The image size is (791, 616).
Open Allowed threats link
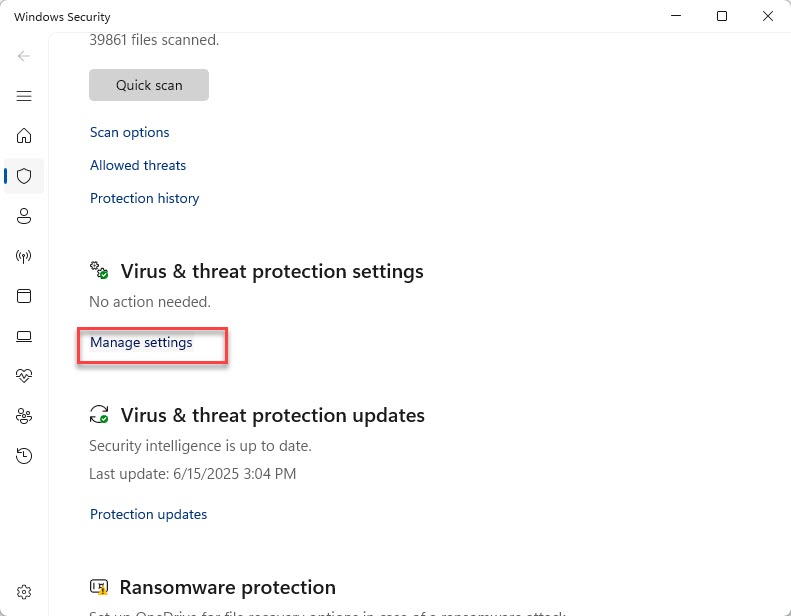138,165
